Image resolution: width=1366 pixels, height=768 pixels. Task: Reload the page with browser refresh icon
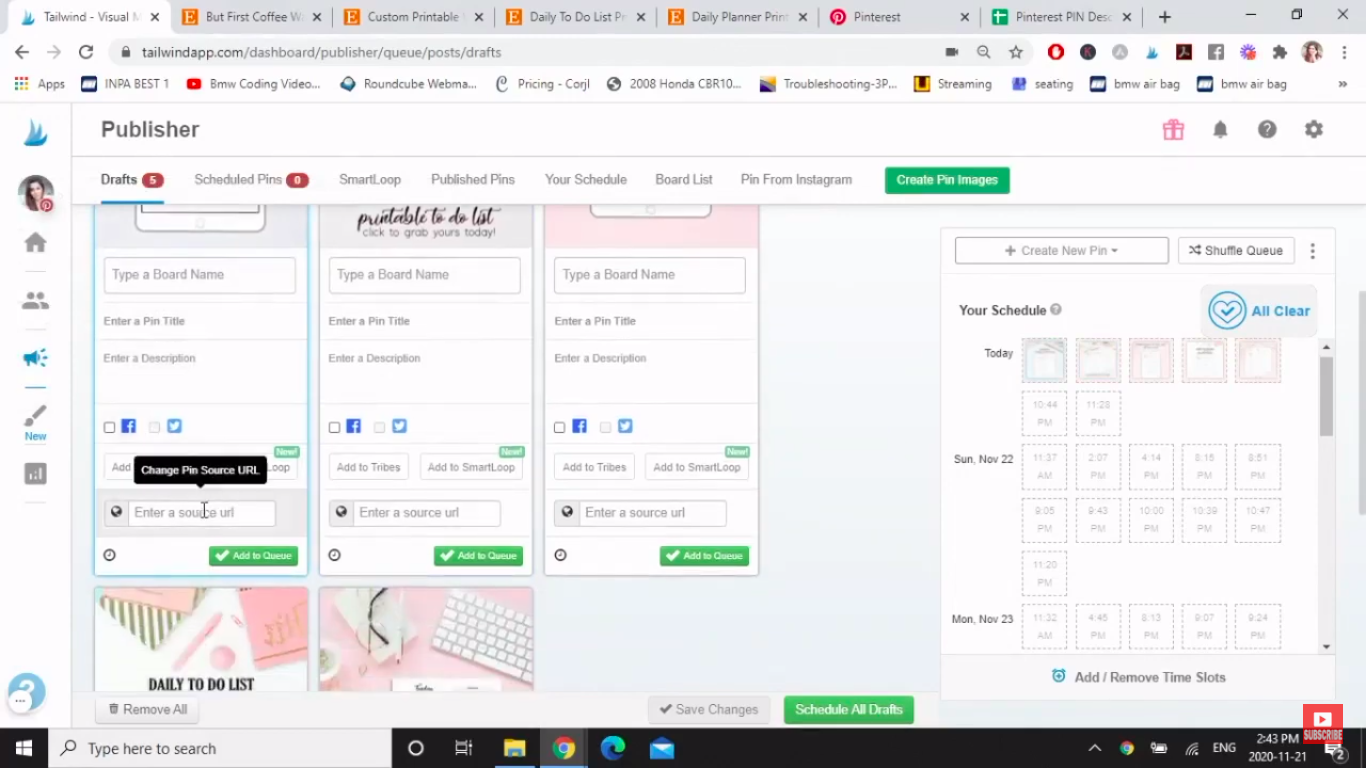(86, 52)
